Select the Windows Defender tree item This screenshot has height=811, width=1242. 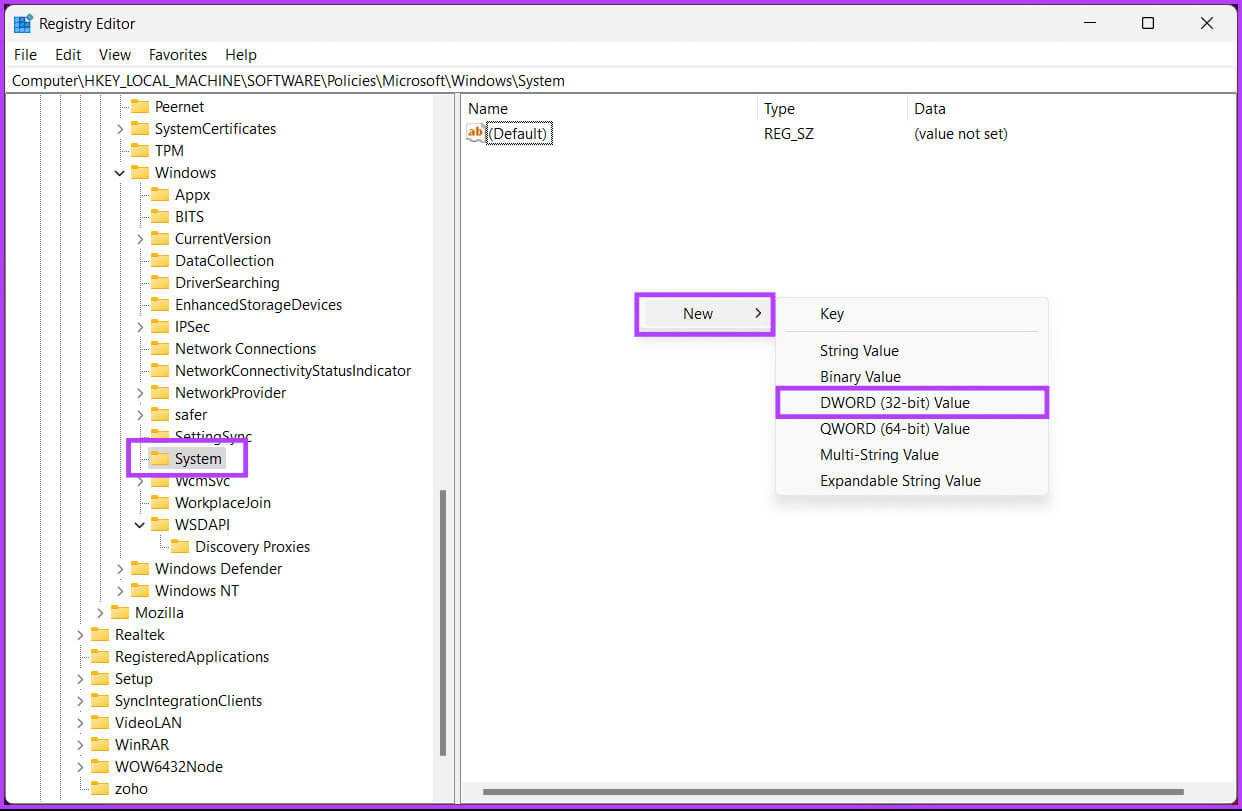click(x=218, y=569)
